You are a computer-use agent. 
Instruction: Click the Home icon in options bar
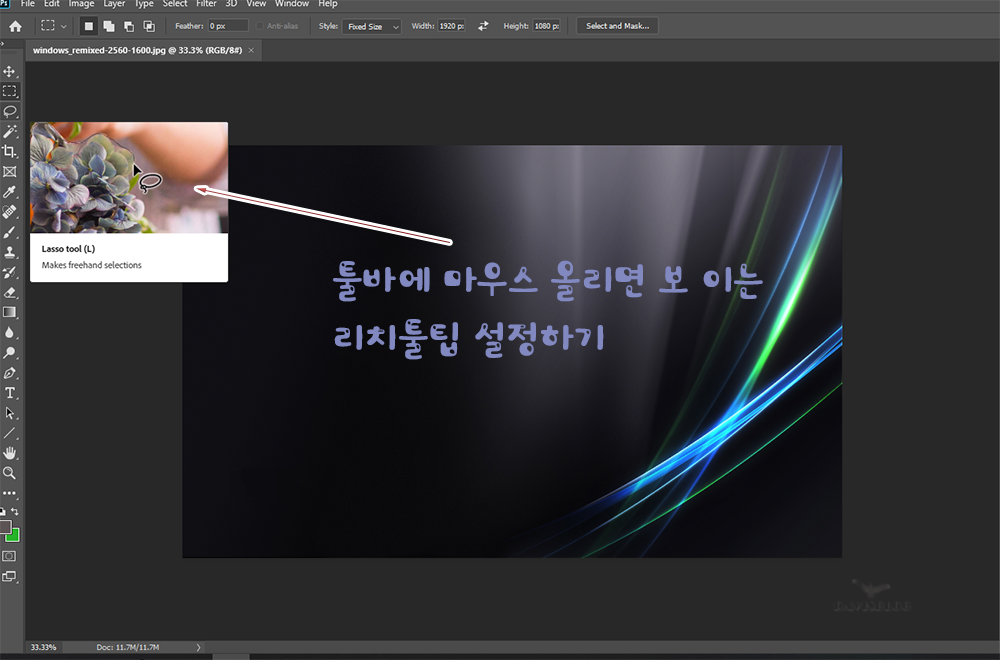click(x=15, y=26)
